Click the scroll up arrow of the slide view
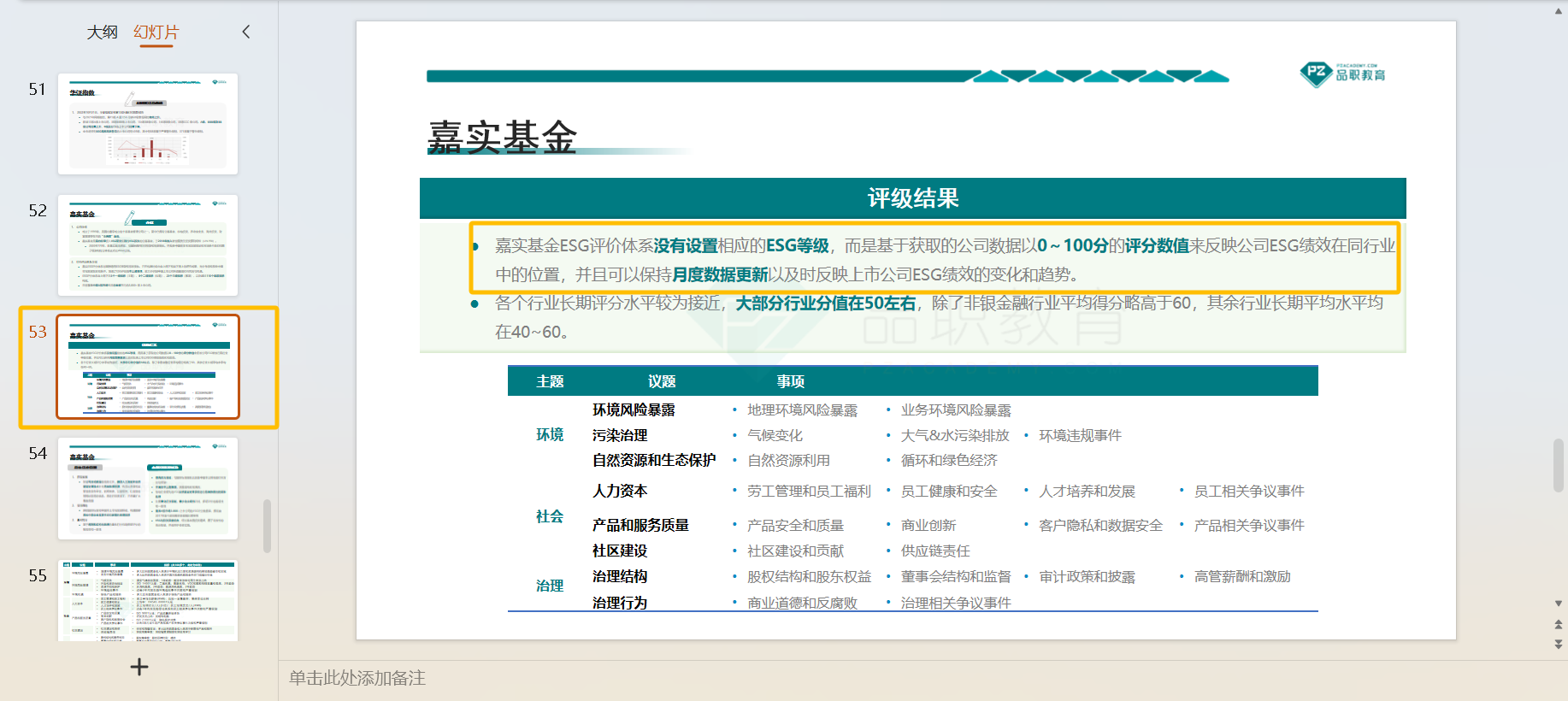The width and height of the screenshot is (1568, 701). [x=1559, y=11]
